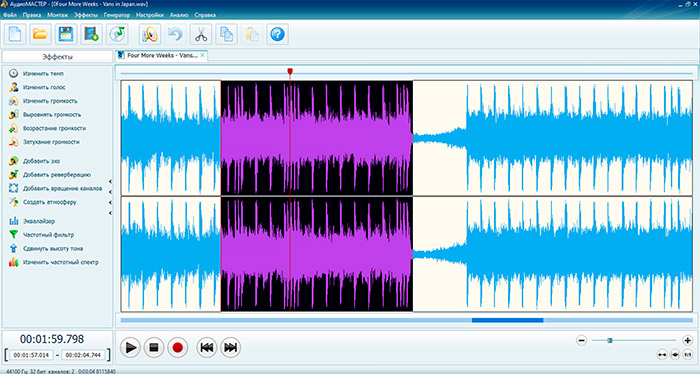Screen dimensions: 700x374
Task: Undo the last action with arrow icon
Action: tap(175, 34)
